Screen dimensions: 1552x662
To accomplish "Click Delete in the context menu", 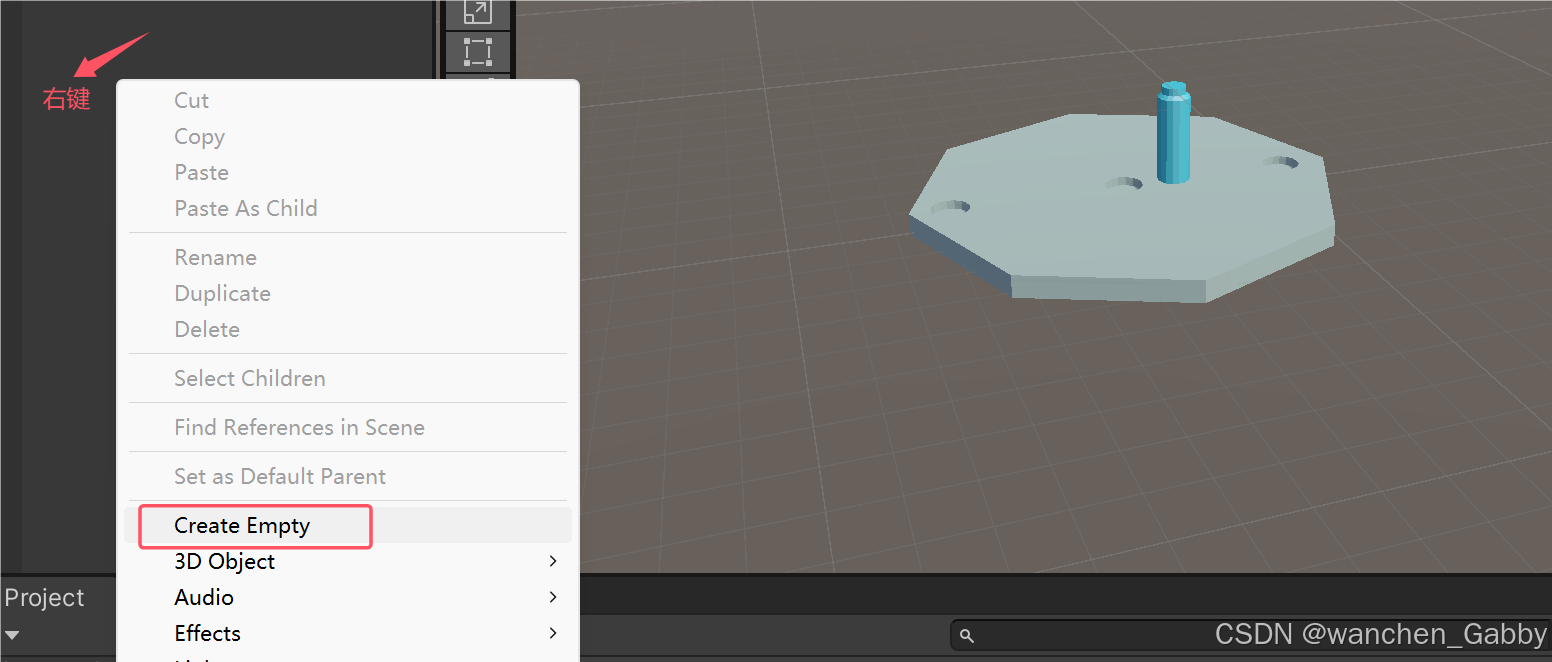I will click(x=207, y=330).
